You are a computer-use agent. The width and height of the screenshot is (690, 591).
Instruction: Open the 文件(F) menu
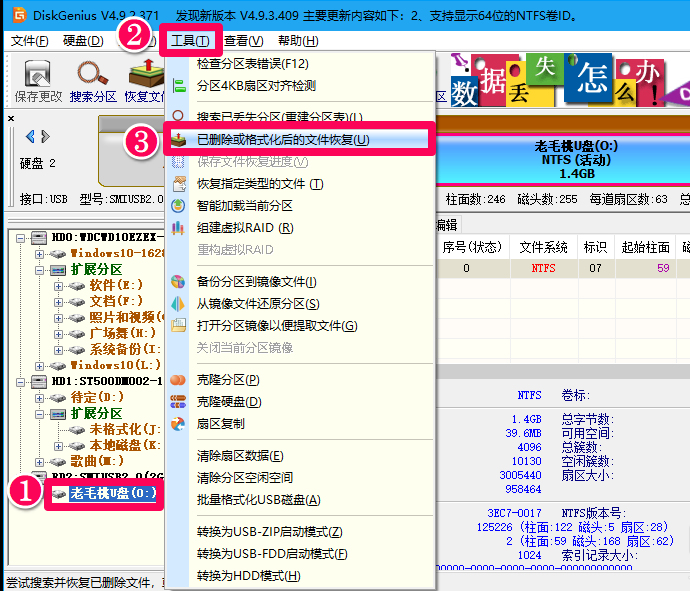click(x=29, y=41)
